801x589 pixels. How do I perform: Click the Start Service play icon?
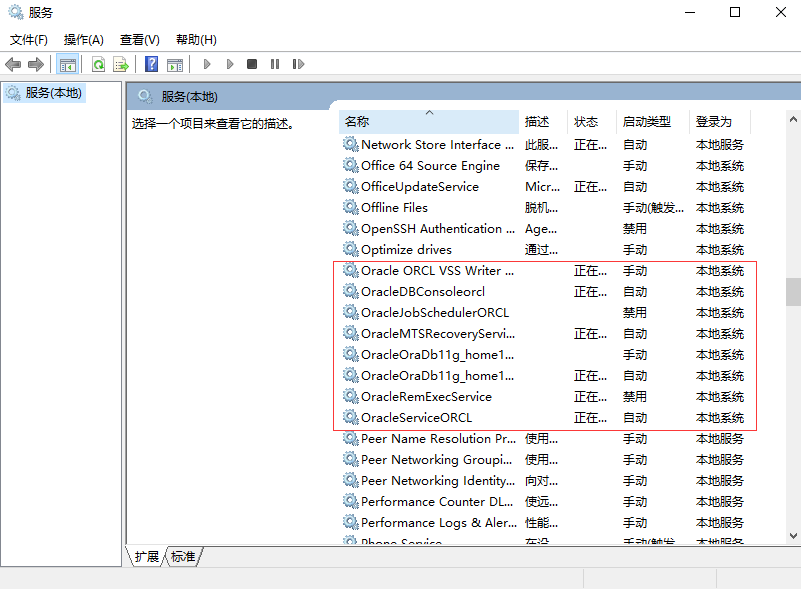tap(207, 64)
